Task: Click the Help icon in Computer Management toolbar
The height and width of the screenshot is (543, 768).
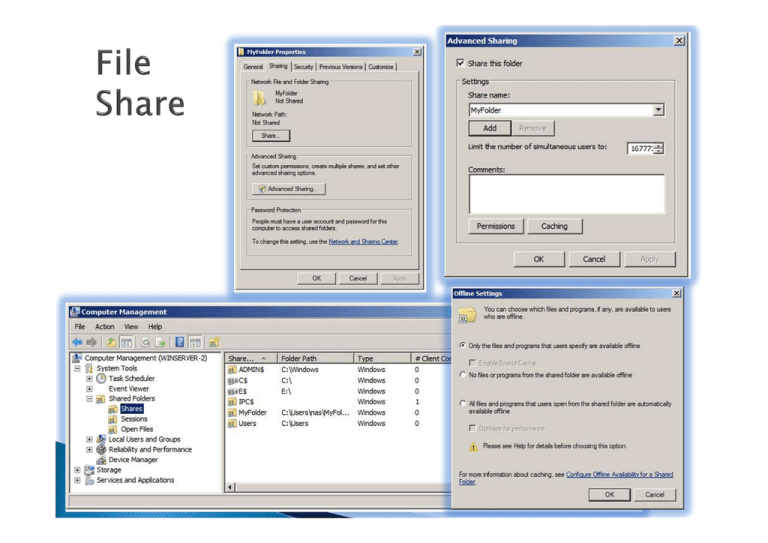Action: pos(179,342)
